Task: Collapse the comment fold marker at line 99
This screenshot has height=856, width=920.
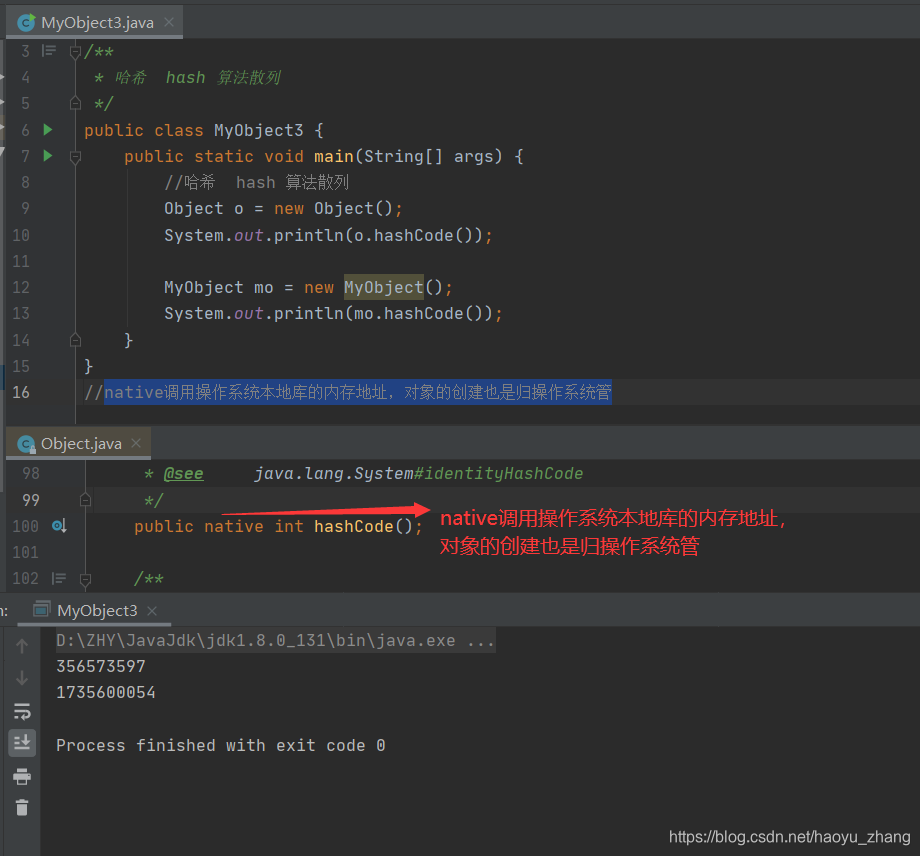Action: [85, 500]
